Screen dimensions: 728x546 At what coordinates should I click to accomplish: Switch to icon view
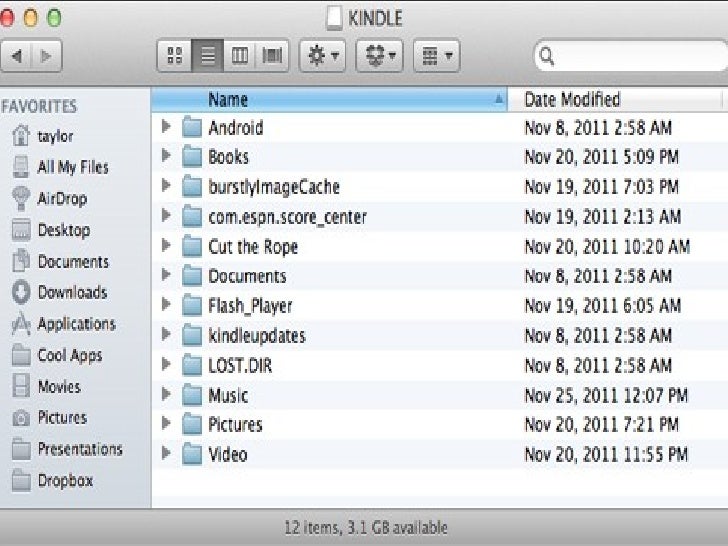click(175, 56)
